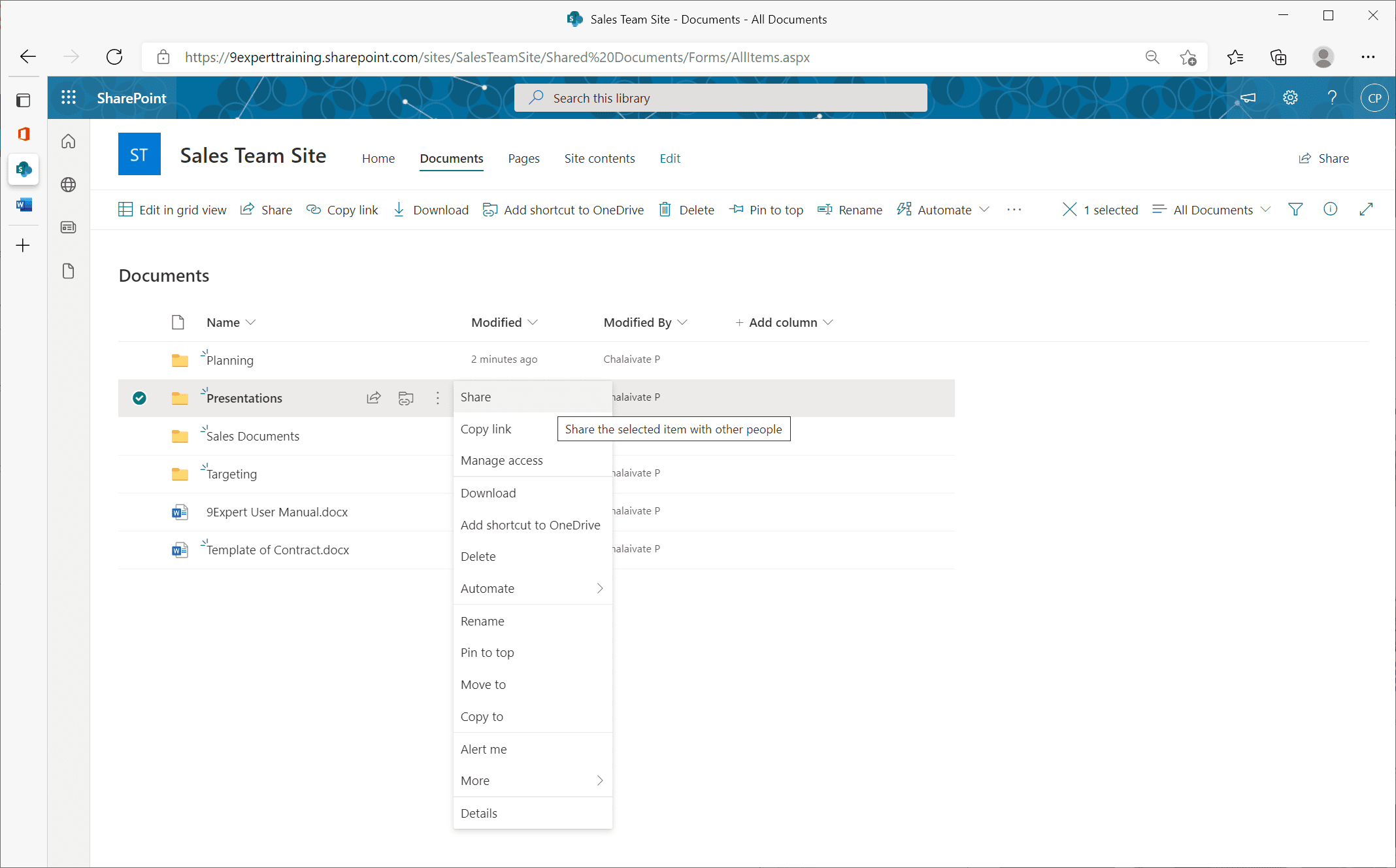Select the Delete icon on the toolbar
The image size is (1396, 868).
tap(666, 209)
